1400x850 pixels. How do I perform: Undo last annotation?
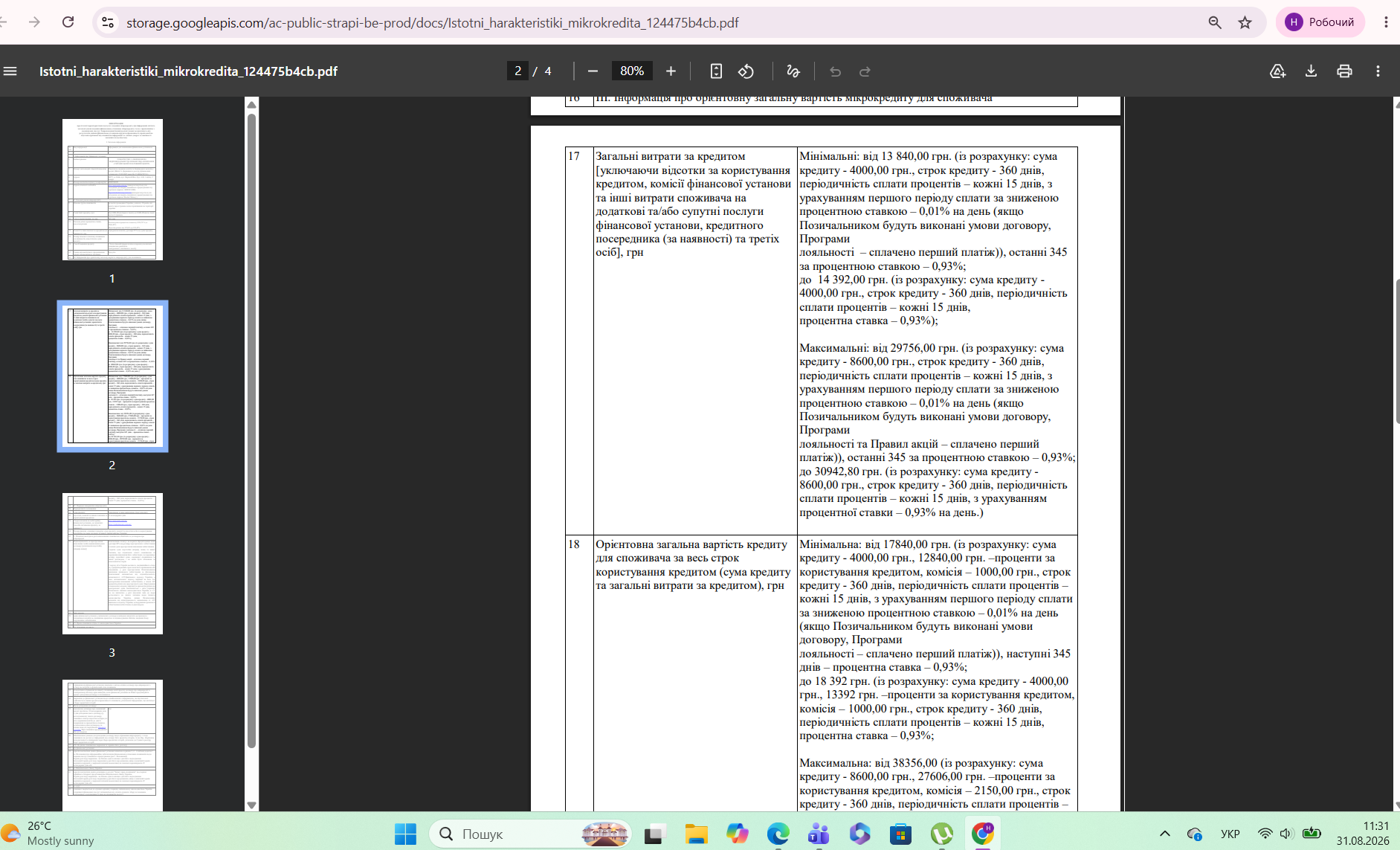coord(835,71)
